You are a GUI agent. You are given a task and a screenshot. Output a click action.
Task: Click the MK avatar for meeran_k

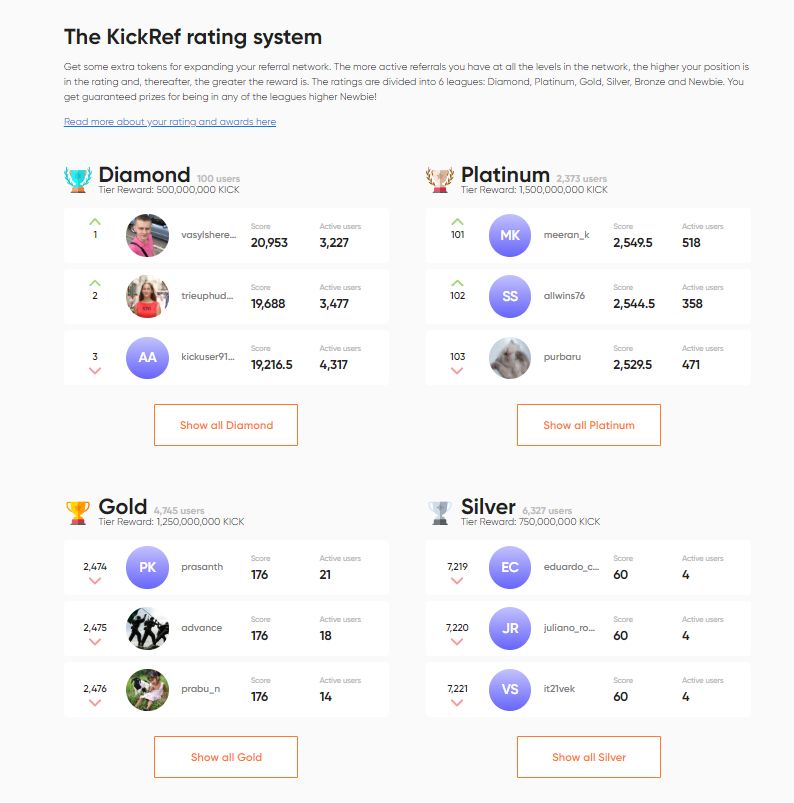tap(510, 235)
